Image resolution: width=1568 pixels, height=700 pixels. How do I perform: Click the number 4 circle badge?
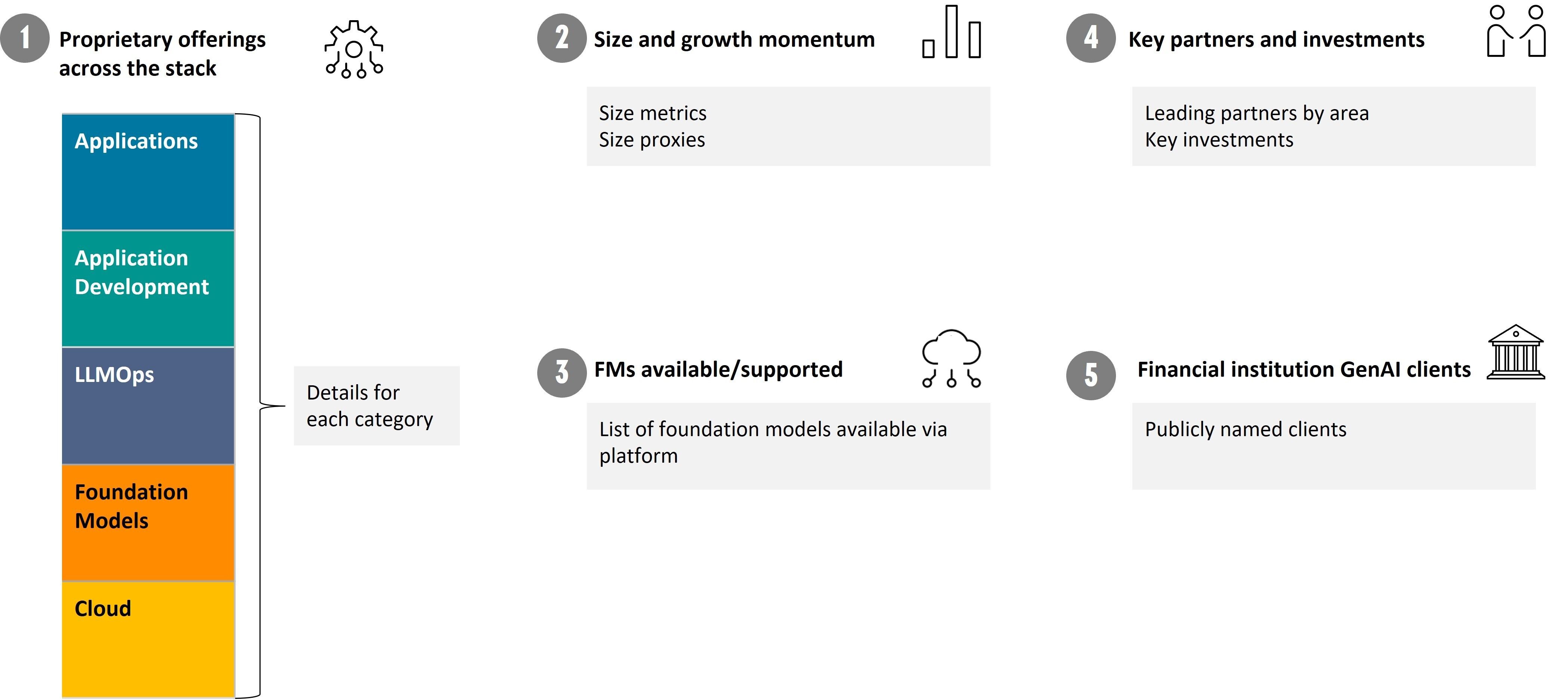[x=1091, y=38]
